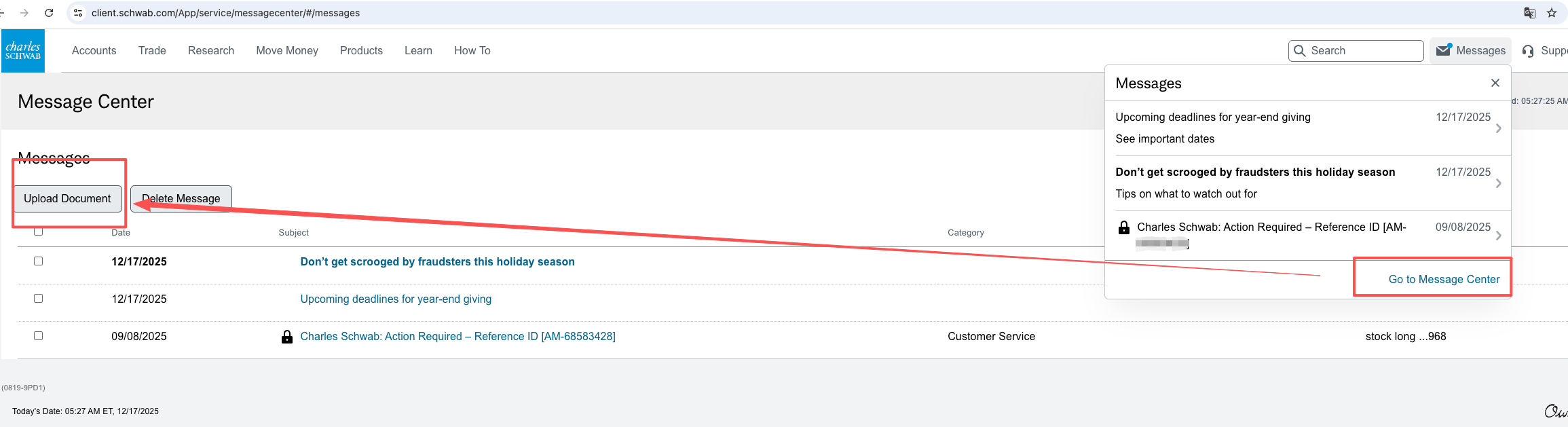Click the envelope Messages icon

[1444, 50]
